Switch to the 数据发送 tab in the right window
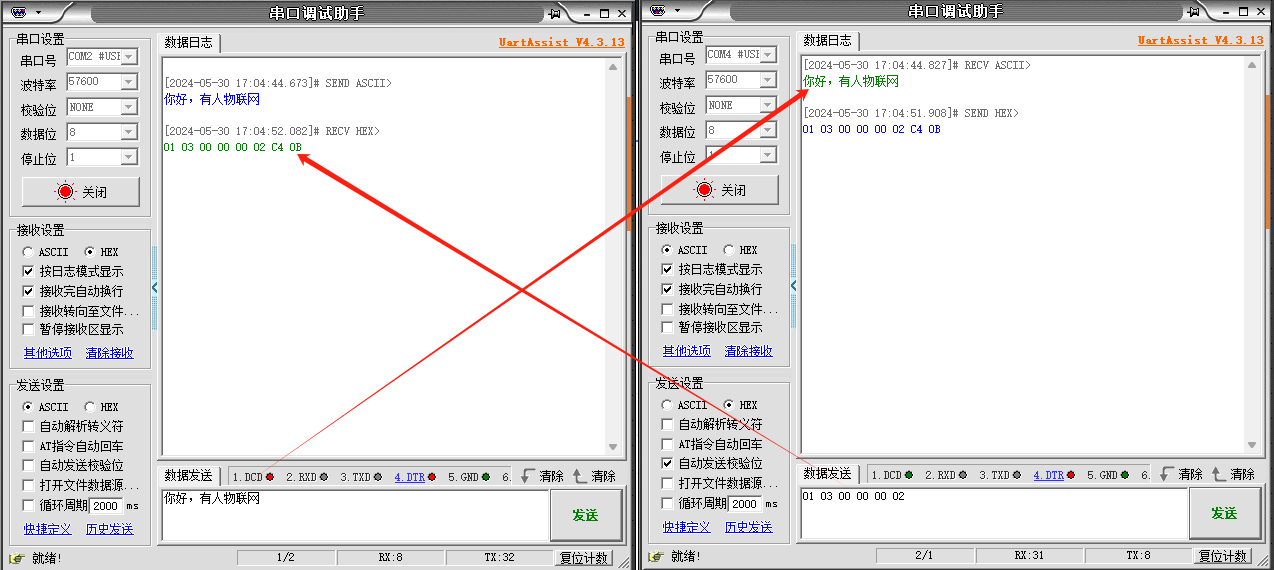Viewport: 1274px width, 570px height. [x=827, y=474]
